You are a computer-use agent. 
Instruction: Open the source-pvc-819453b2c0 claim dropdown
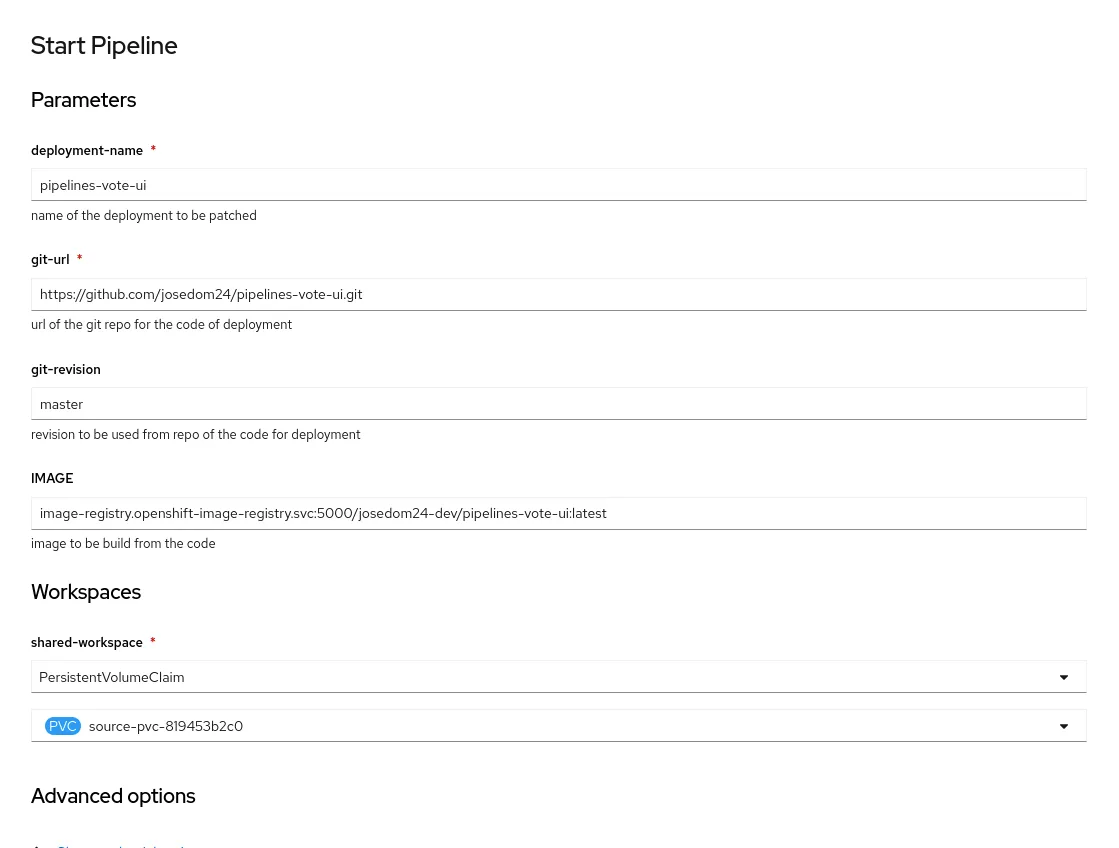click(x=558, y=726)
